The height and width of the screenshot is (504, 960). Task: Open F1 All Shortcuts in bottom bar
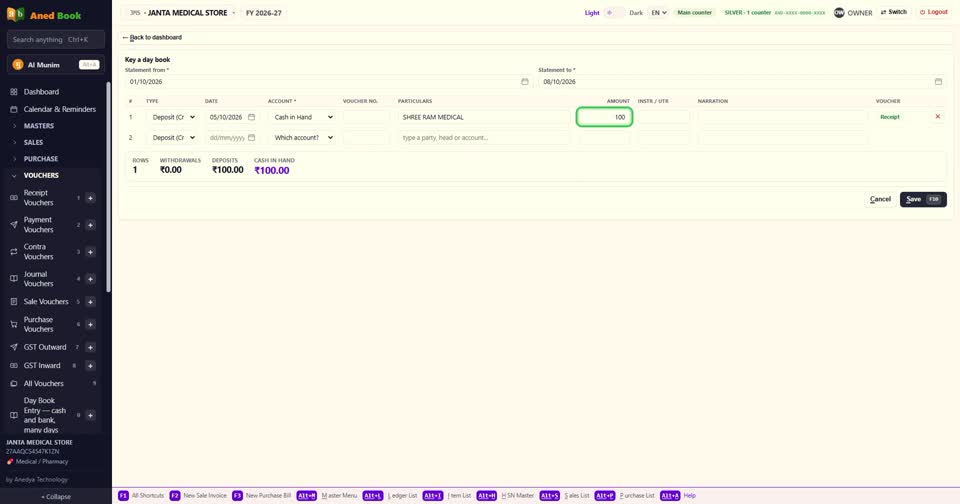click(x=141, y=495)
